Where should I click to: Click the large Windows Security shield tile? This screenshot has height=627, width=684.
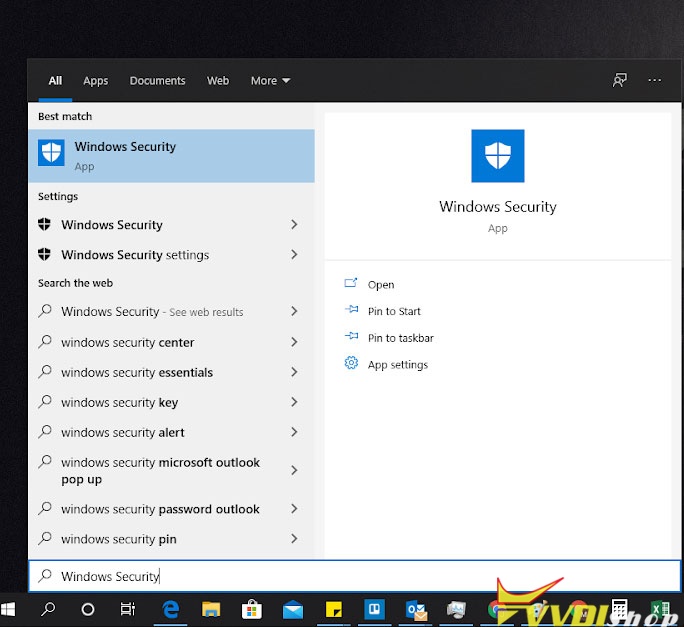[x=498, y=156]
